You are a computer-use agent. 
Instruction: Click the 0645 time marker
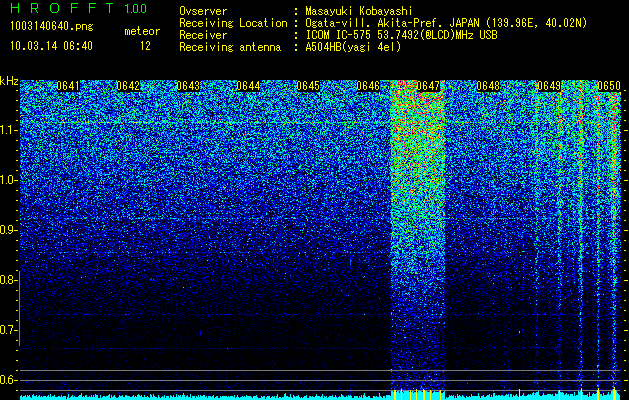[x=308, y=86]
